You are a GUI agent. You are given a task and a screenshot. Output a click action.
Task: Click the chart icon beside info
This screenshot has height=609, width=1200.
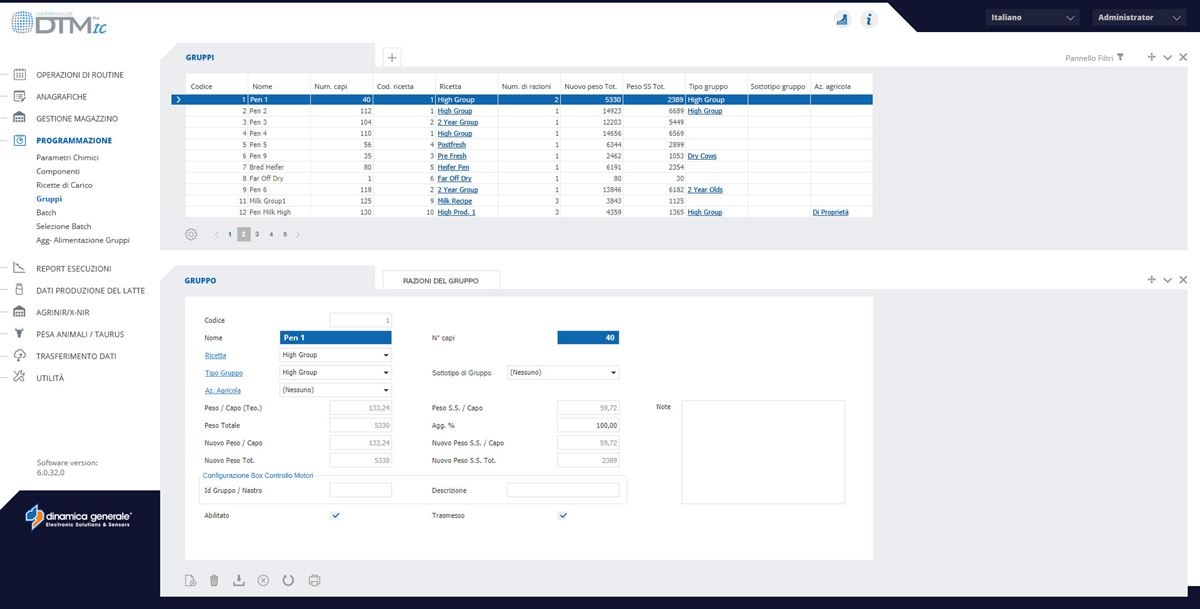point(842,19)
